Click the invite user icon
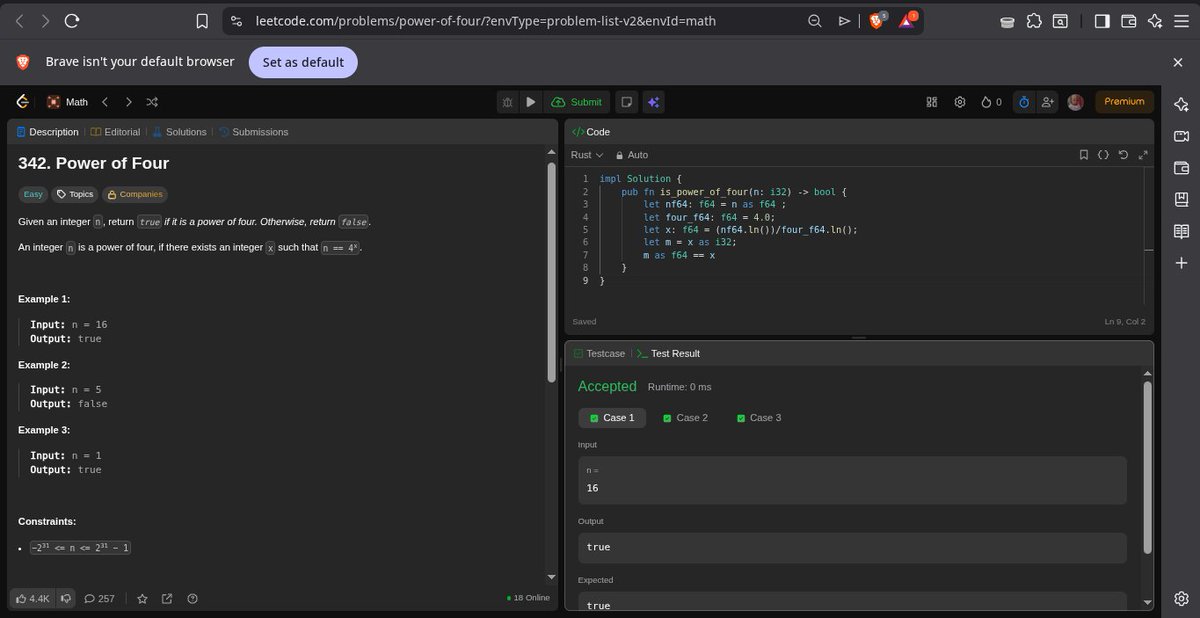This screenshot has height=618, width=1200. (1047, 102)
